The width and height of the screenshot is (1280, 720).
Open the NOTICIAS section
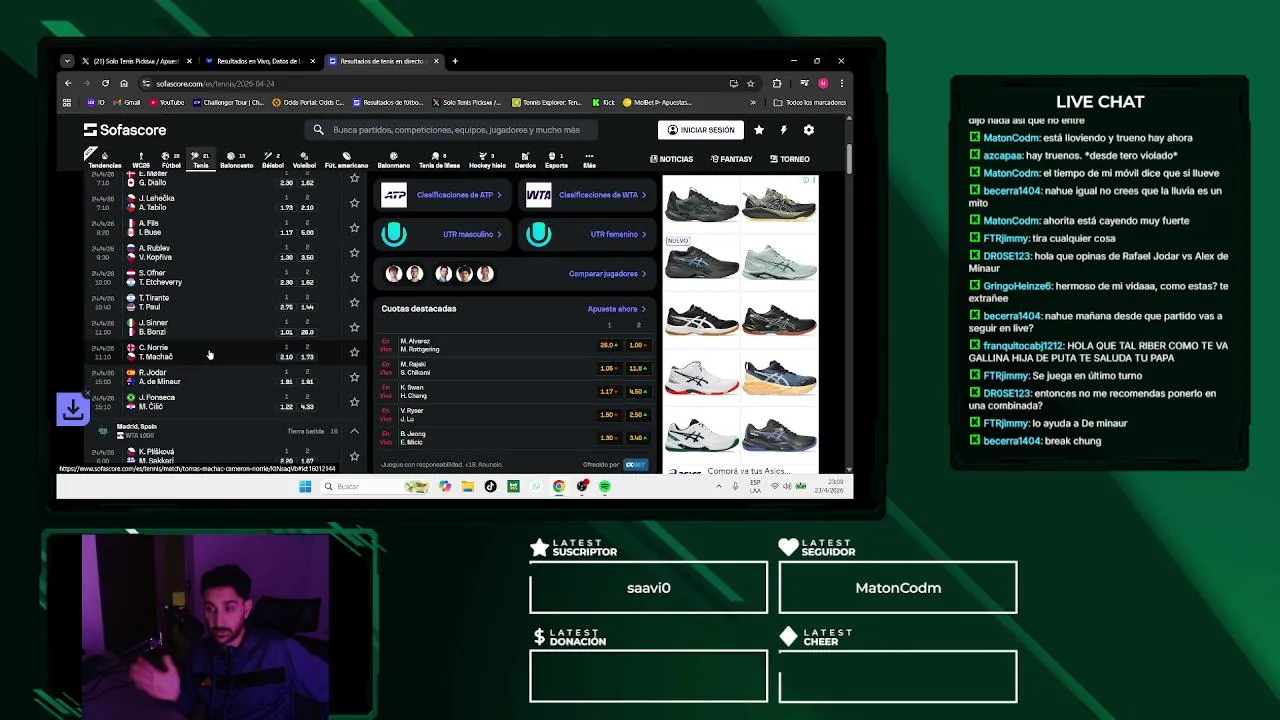[671, 159]
